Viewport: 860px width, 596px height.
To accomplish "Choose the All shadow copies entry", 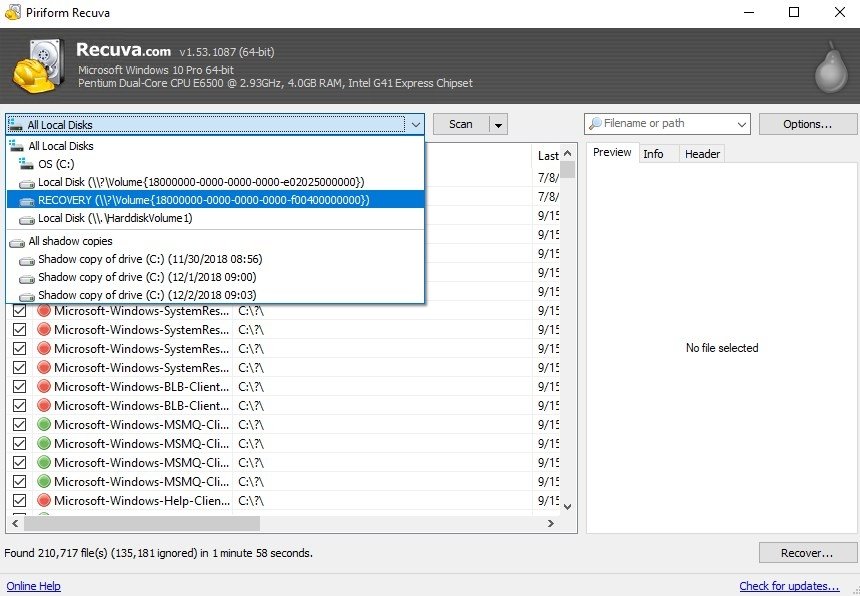I will (x=215, y=241).
